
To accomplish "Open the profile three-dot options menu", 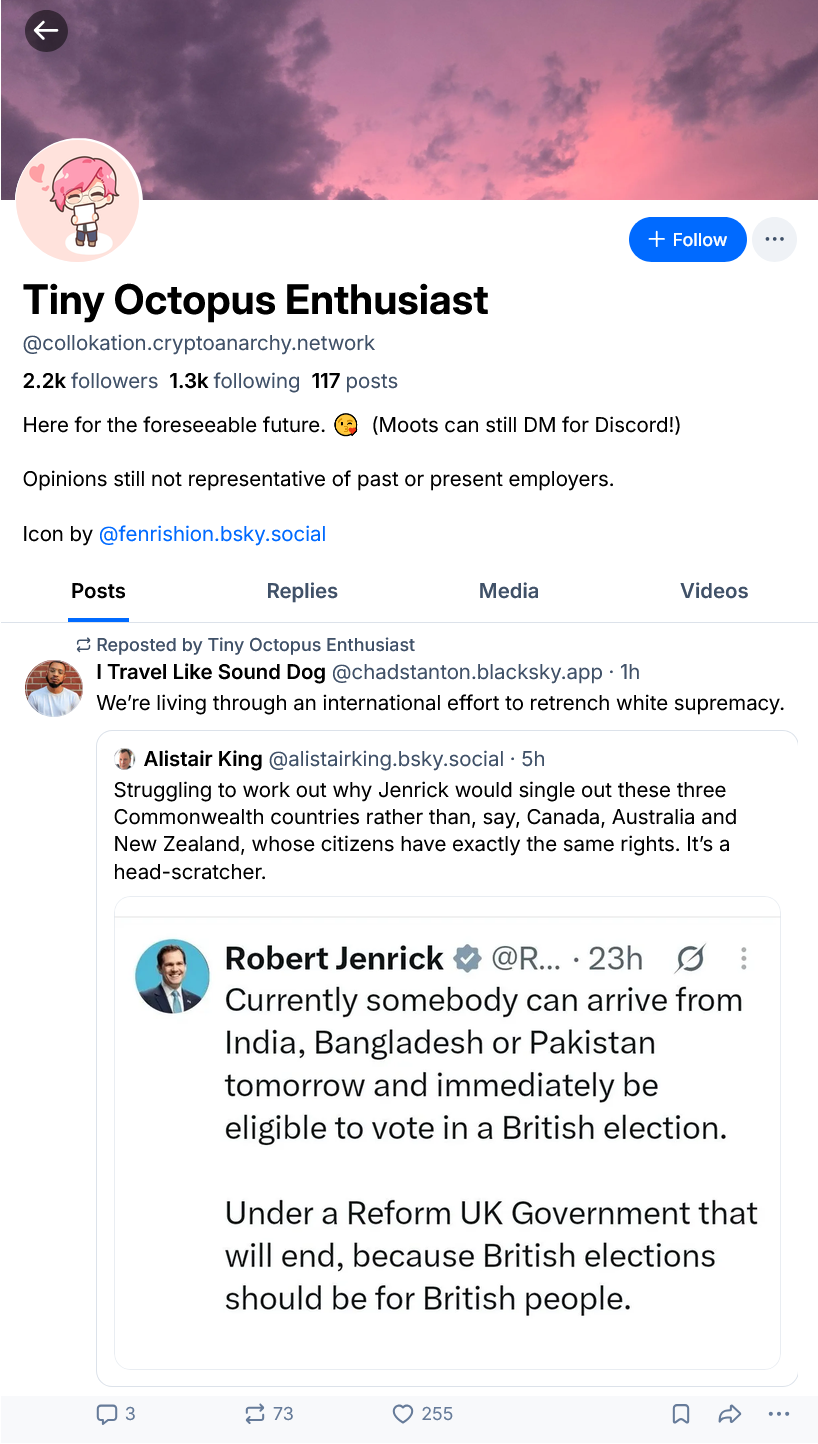I will pyautogui.click(x=774, y=239).
